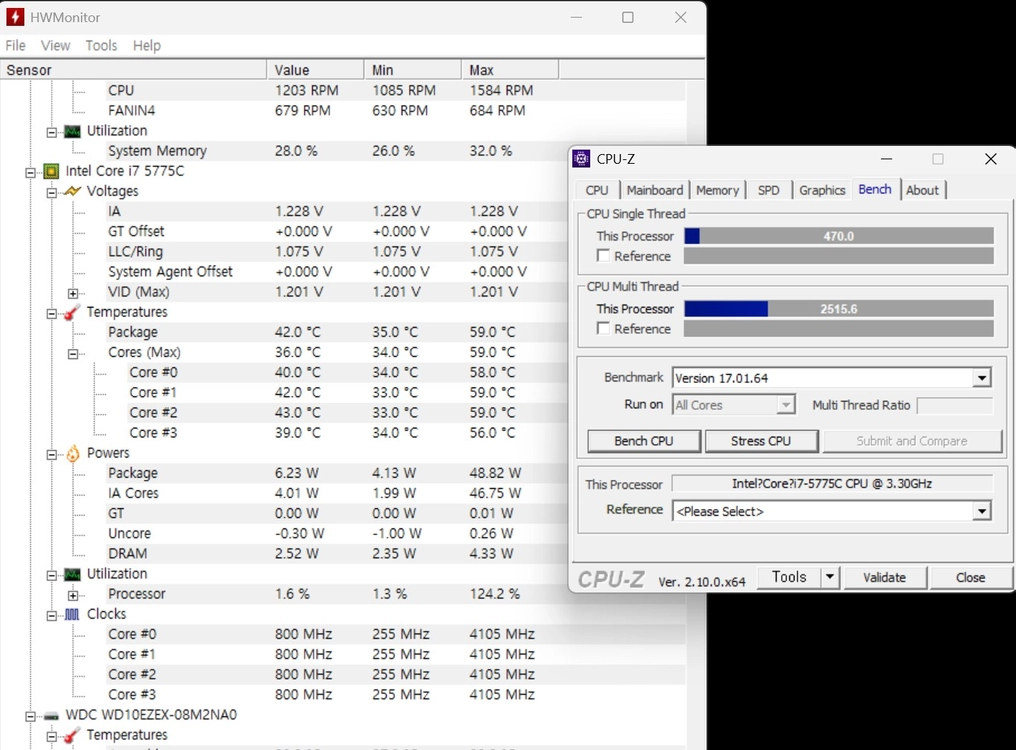
Task: Click the Value column header
Action: pos(315,69)
